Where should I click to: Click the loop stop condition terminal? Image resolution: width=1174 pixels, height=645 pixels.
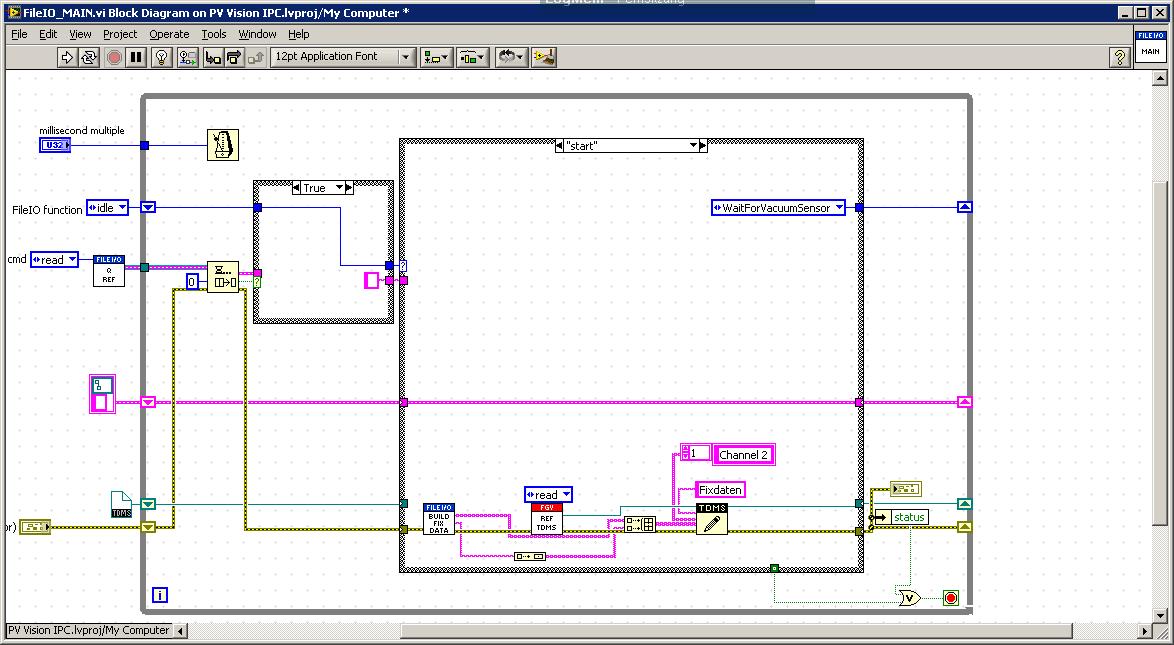pyautogui.click(x=951, y=598)
